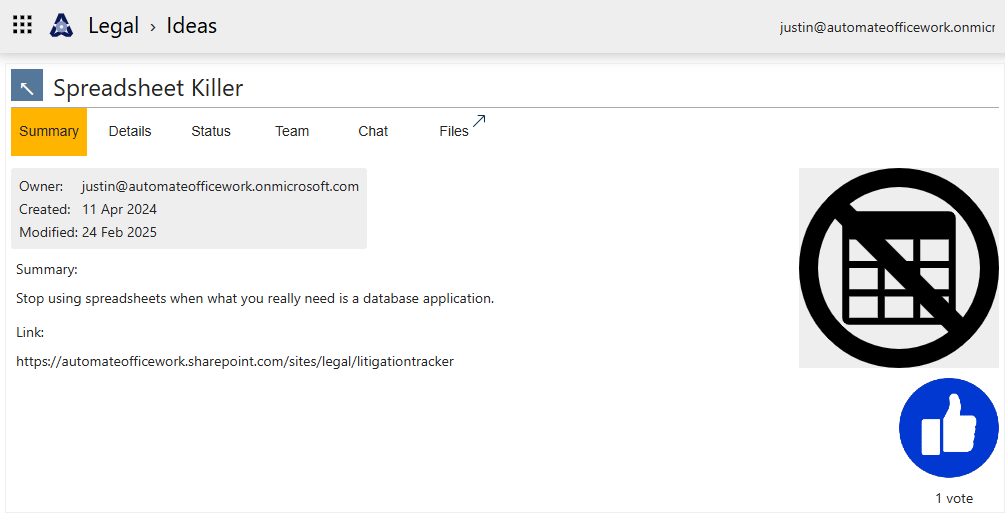Open the app launcher waffle menu
This screenshot has width=1005, height=520.
(22, 25)
